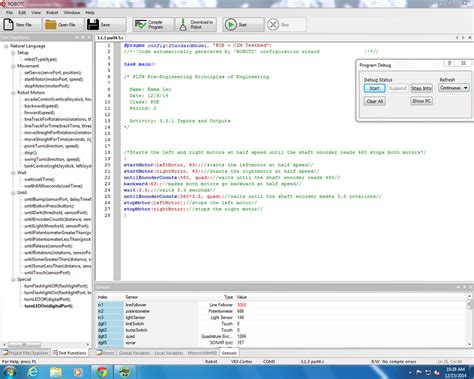This screenshot has height=379, width=474.
Task: Select robotType(type) function
Action: pyautogui.click(x=41, y=59)
